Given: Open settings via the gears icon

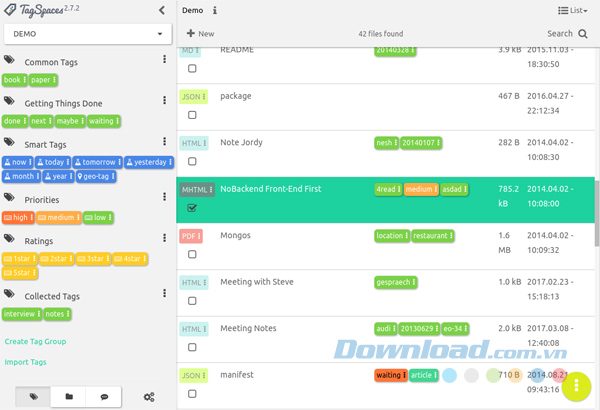Looking at the screenshot, I should pyautogui.click(x=149, y=397).
